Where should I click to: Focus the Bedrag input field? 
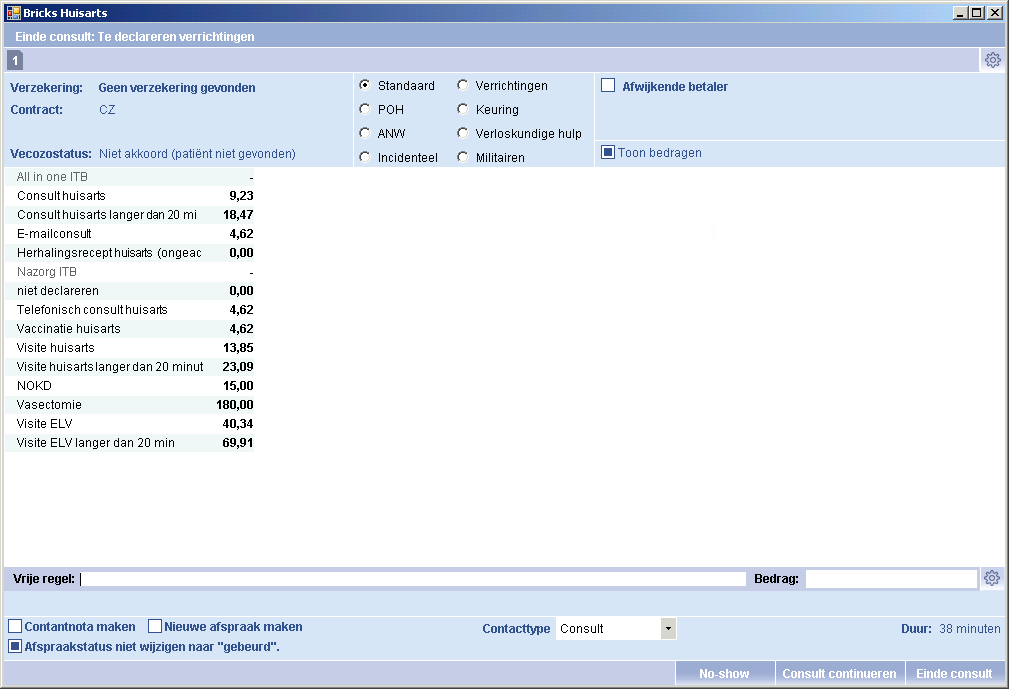pyautogui.click(x=891, y=579)
